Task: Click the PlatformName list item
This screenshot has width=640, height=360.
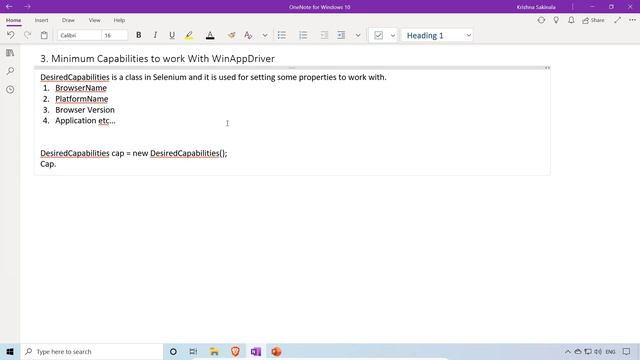Action: [x=82, y=99]
